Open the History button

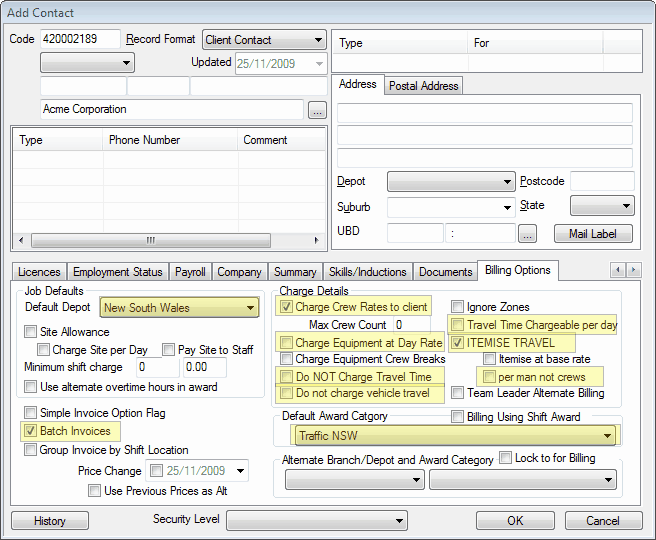pyautogui.click(x=49, y=521)
